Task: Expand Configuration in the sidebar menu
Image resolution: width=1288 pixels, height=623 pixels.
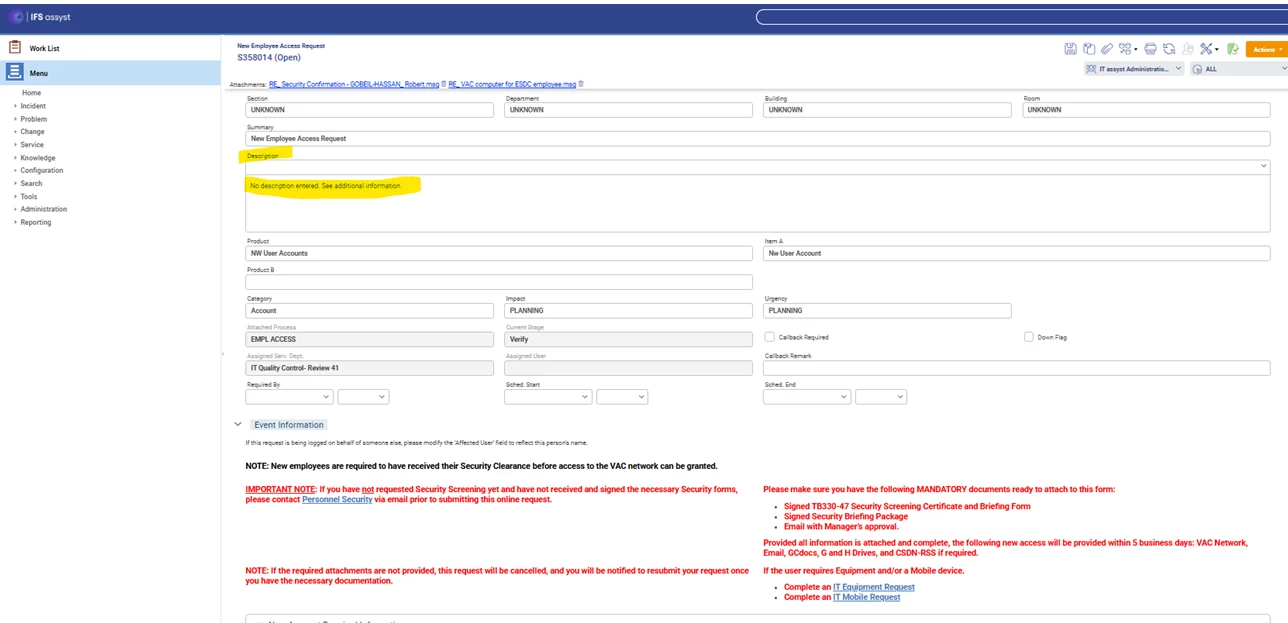Action: tap(42, 171)
